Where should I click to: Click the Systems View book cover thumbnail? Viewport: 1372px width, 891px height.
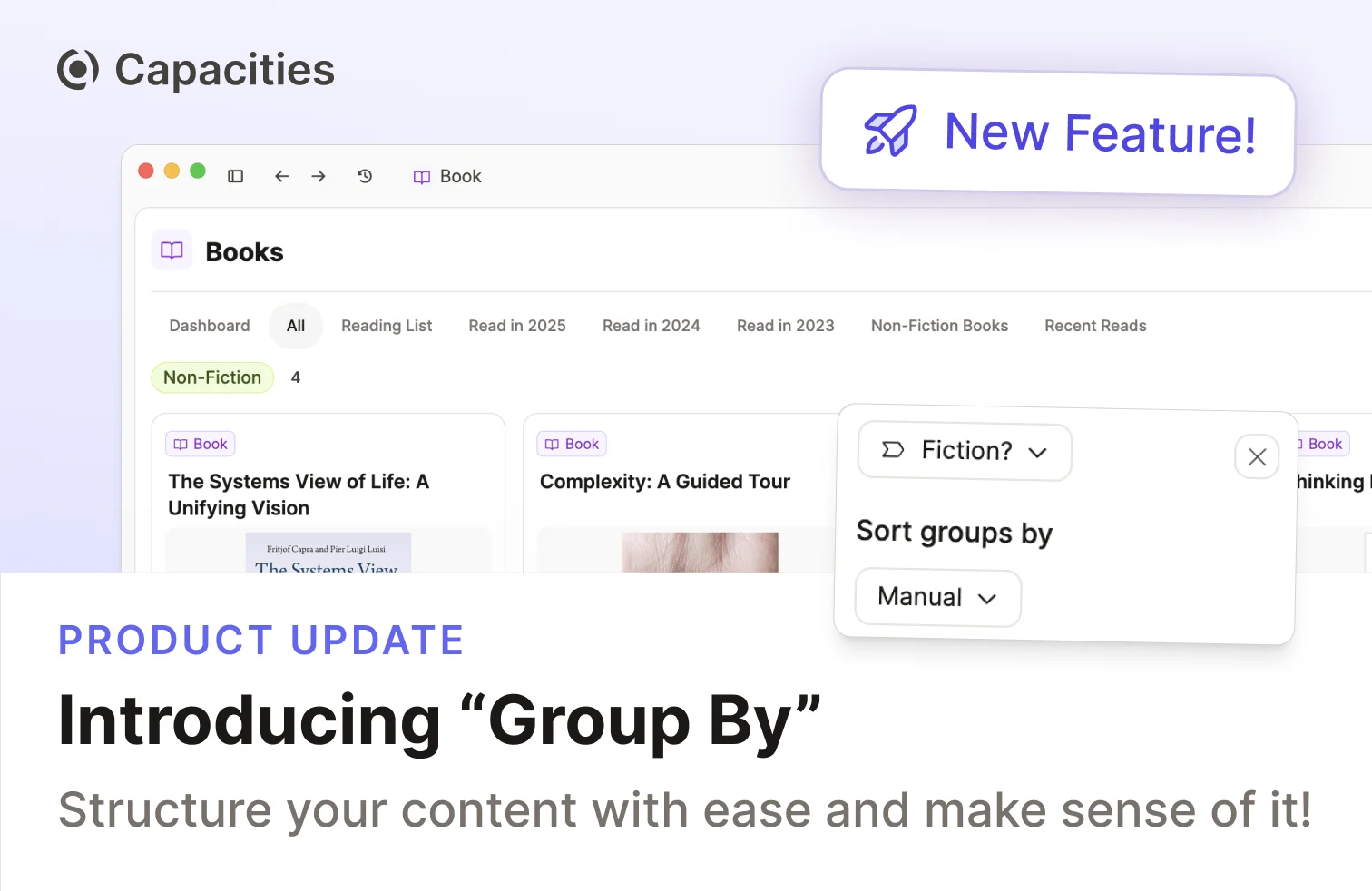pos(328,553)
